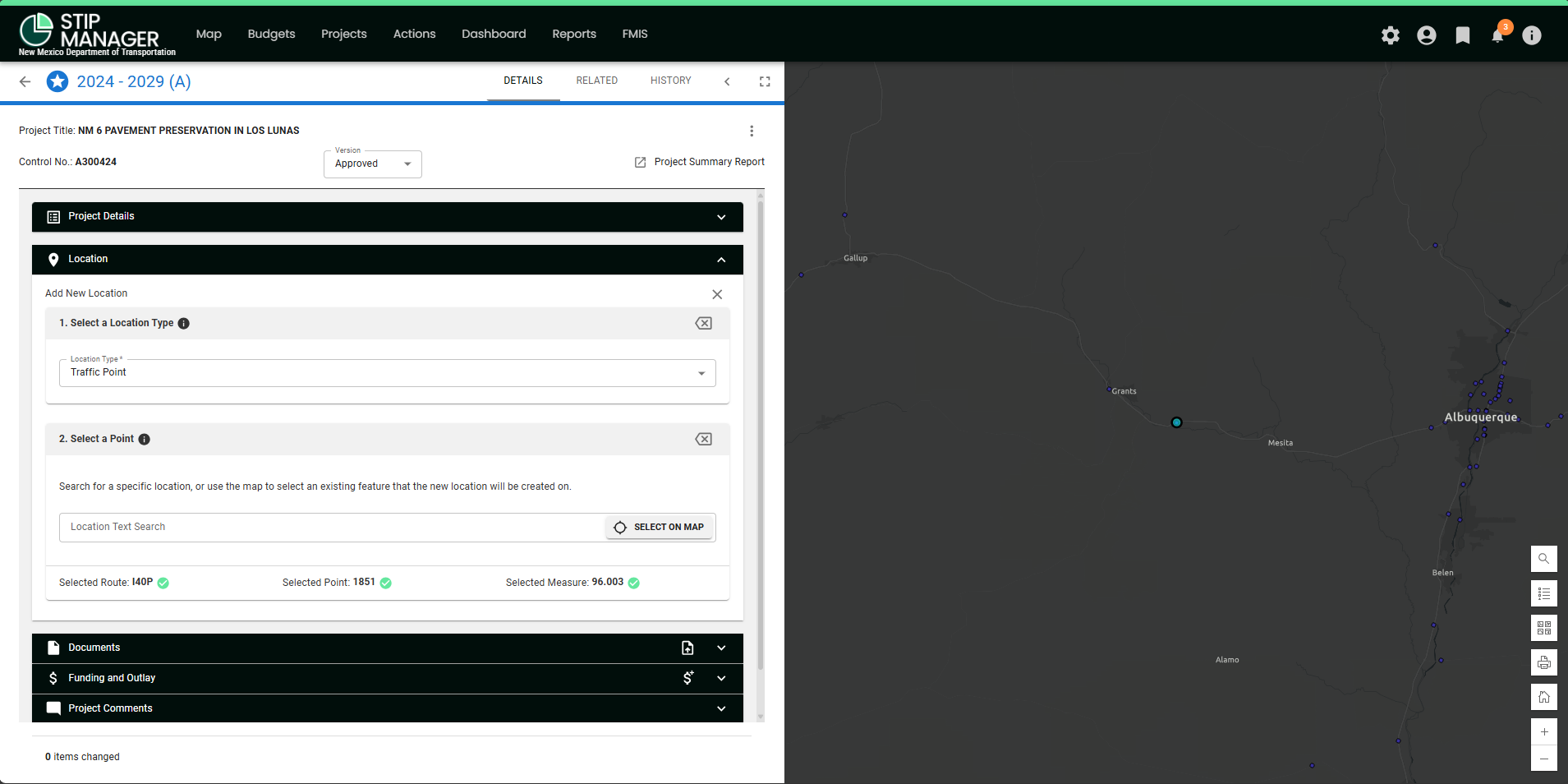Click the 2024 - 2029 (A) title link

click(134, 81)
